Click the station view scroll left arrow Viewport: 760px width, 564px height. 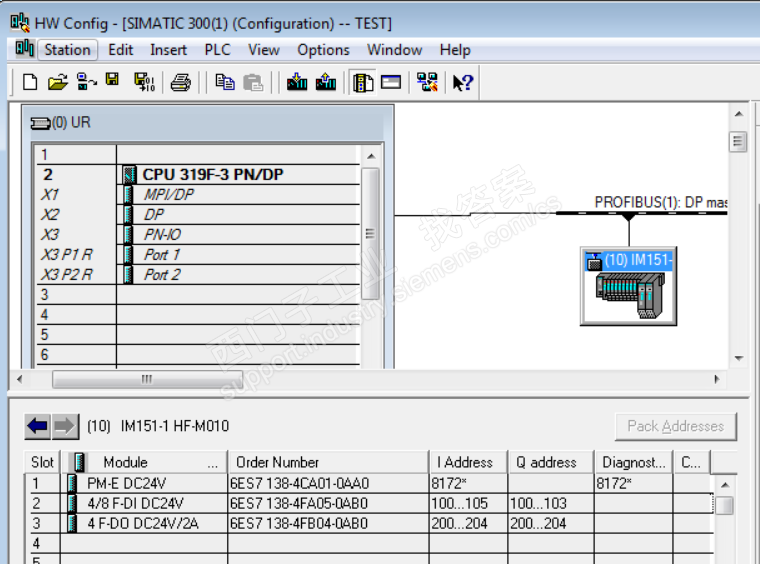pyautogui.click(x=19, y=379)
